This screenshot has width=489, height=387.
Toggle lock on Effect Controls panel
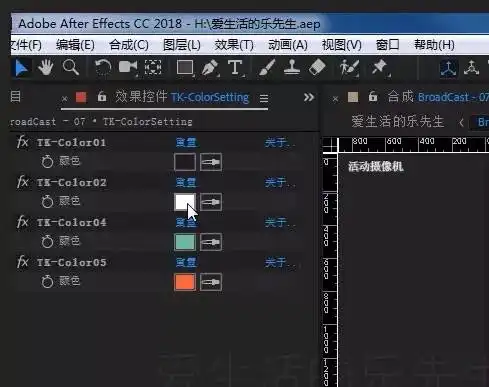pos(102,97)
